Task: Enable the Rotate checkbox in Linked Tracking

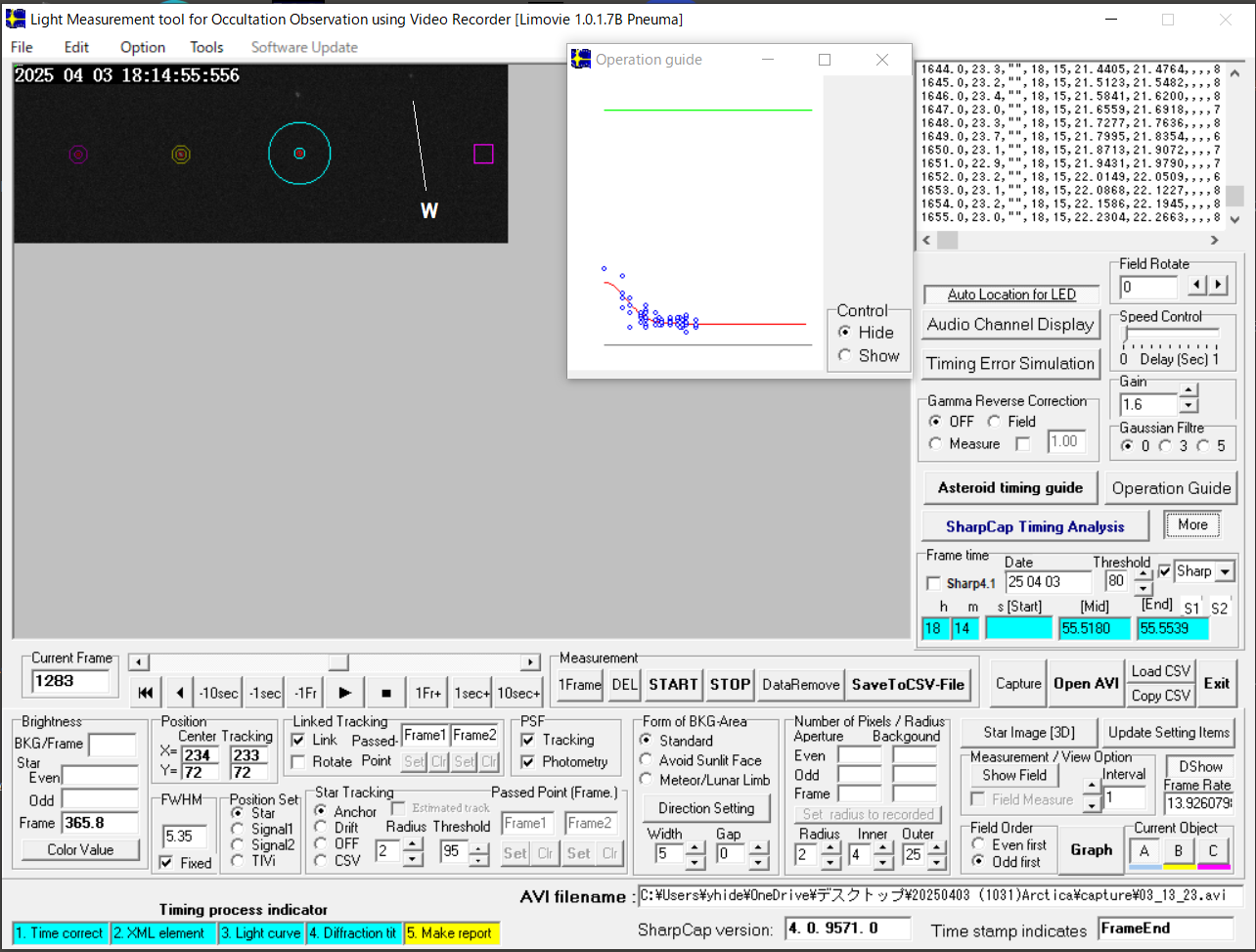Action: tap(298, 761)
